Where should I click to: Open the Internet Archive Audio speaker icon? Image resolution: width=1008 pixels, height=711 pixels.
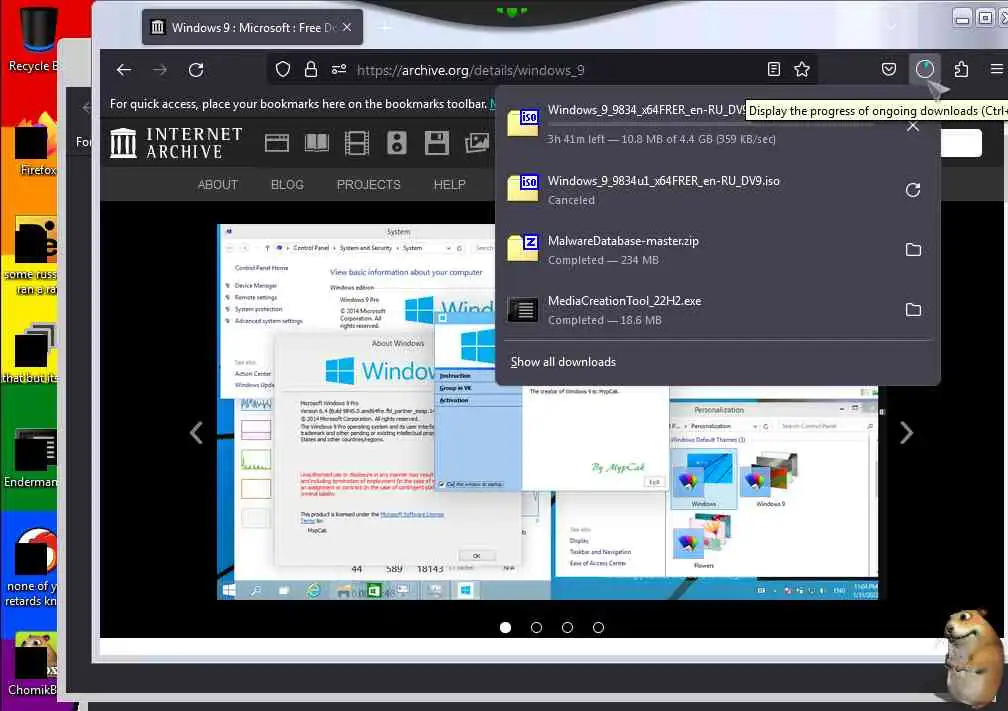click(397, 143)
